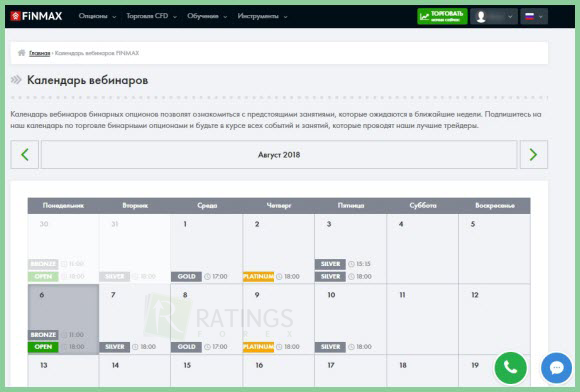
Task: Click the green Торговать button
Action: tap(442, 16)
